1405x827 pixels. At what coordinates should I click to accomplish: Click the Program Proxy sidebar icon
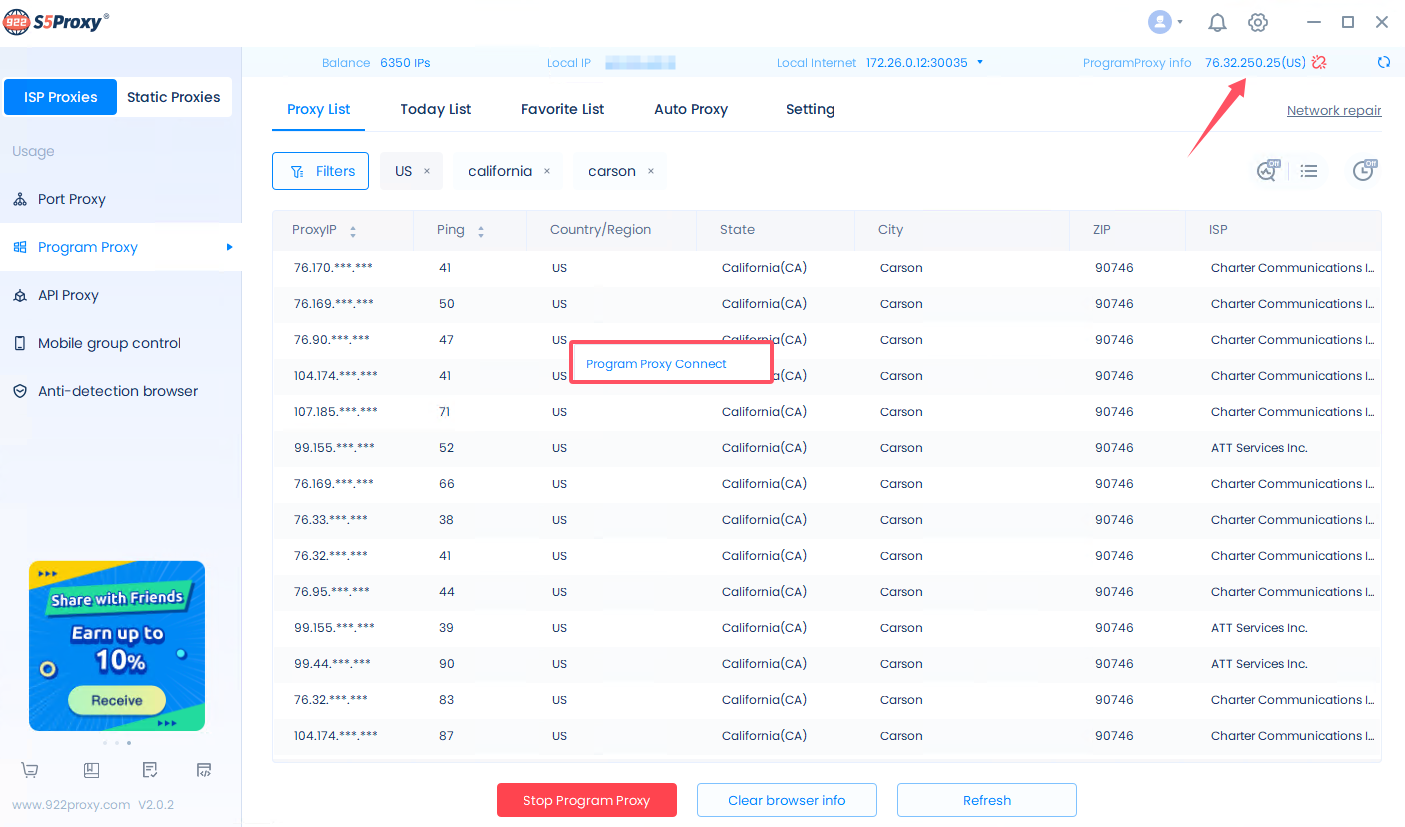click(x=20, y=247)
